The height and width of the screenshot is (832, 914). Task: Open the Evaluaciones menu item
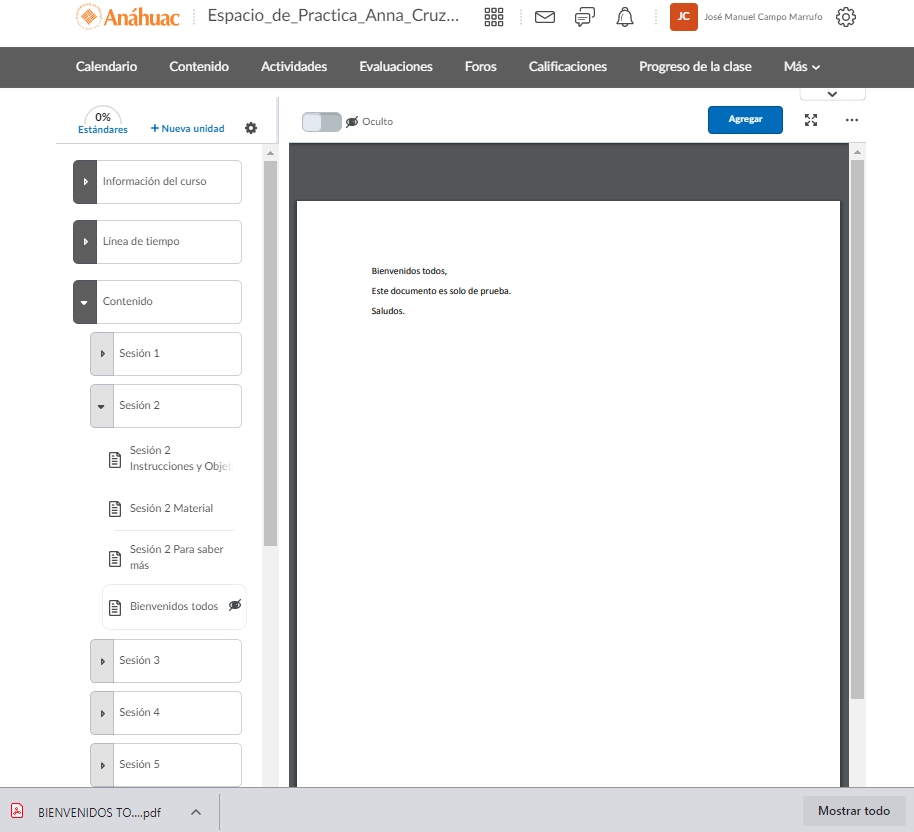(396, 67)
